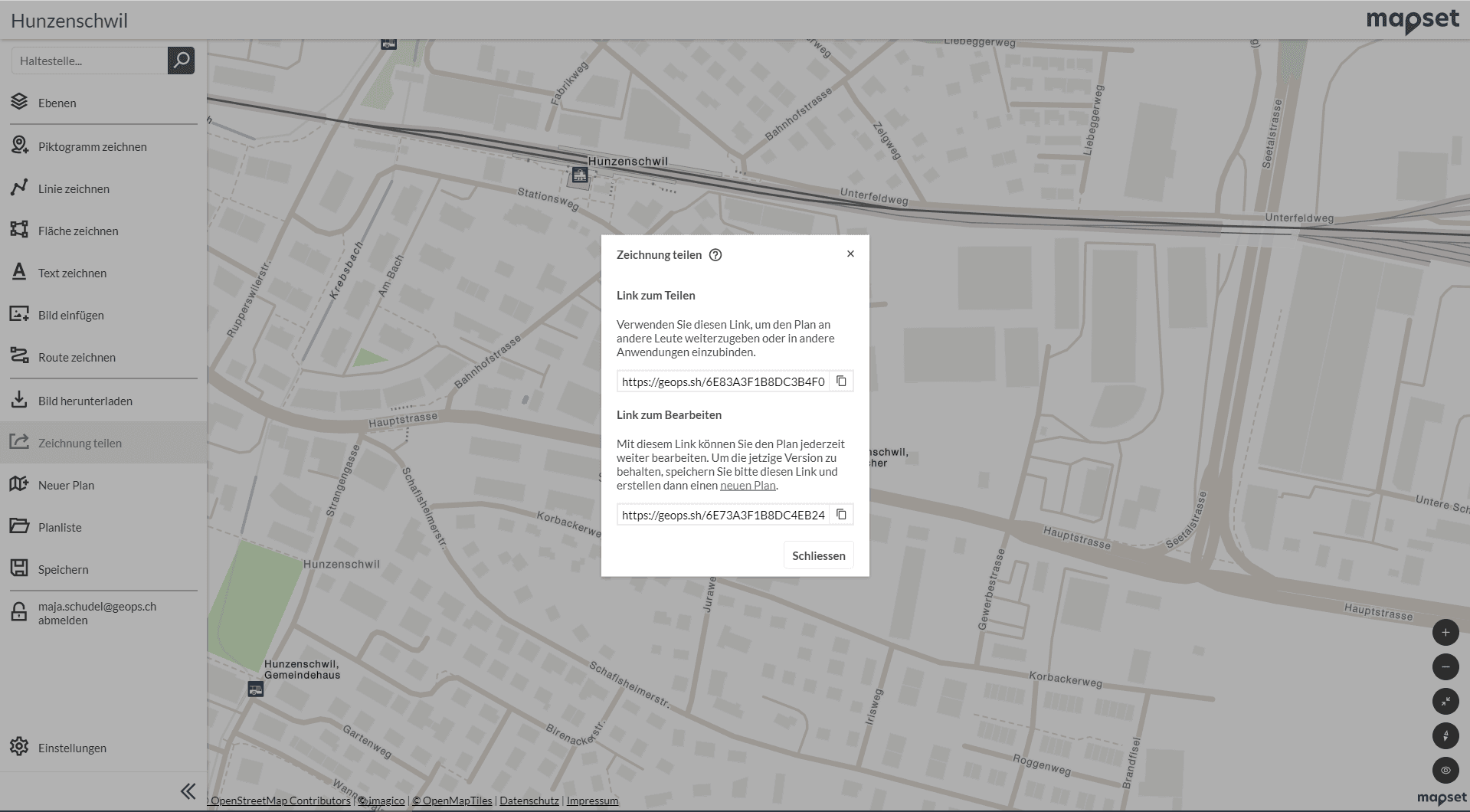This screenshot has height=812, width=1470.
Task: Follow the neuen Plan link
Action: [748, 486]
